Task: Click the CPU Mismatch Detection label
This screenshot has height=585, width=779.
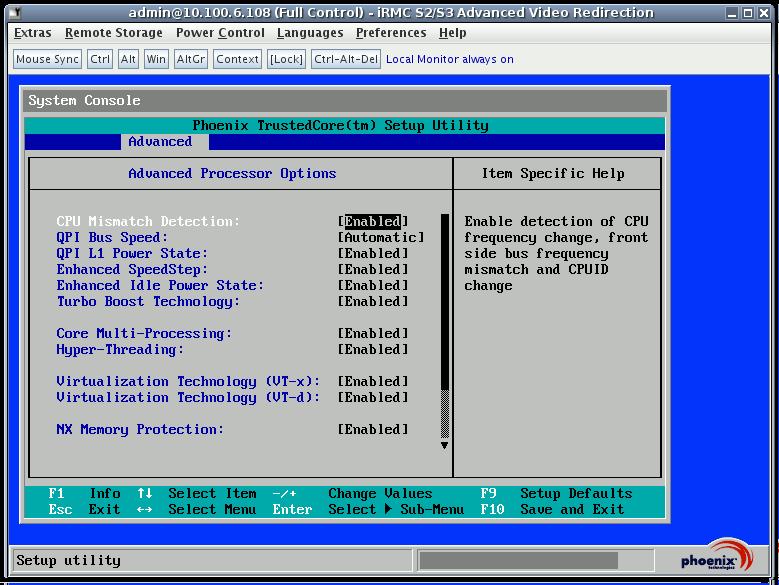Action: [148, 221]
